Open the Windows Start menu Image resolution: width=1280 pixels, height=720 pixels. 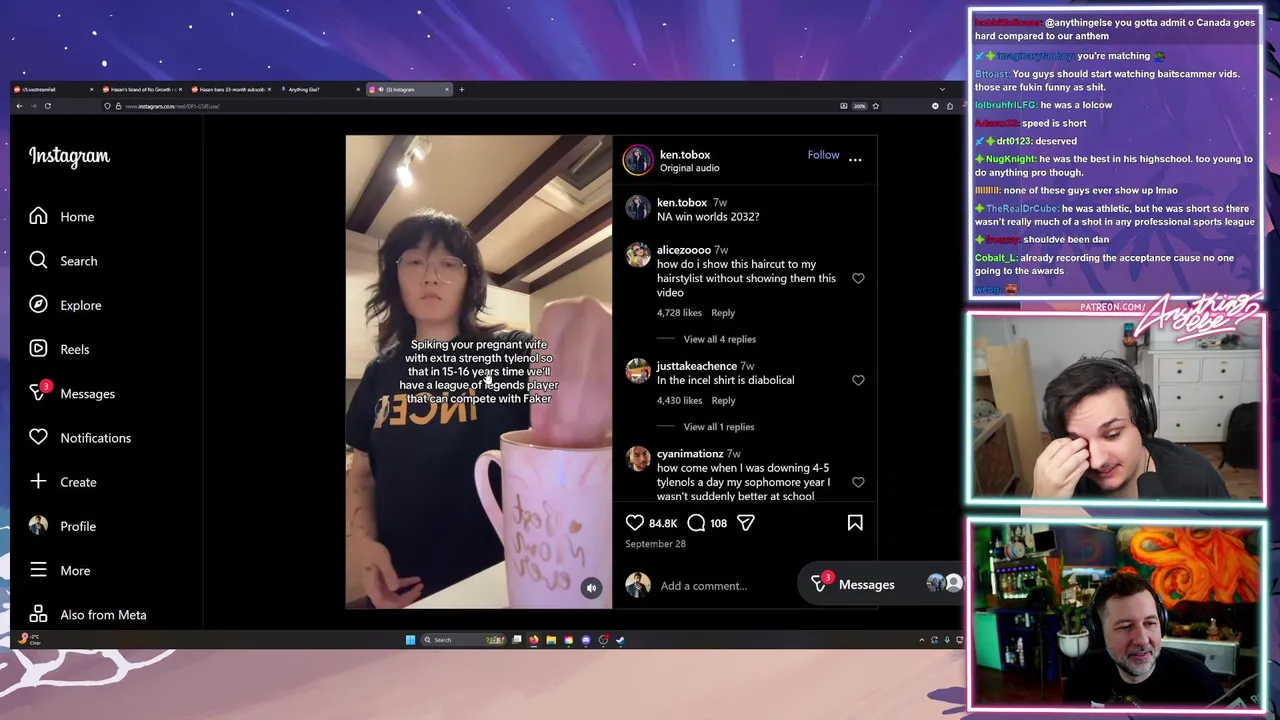coord(410,640)
